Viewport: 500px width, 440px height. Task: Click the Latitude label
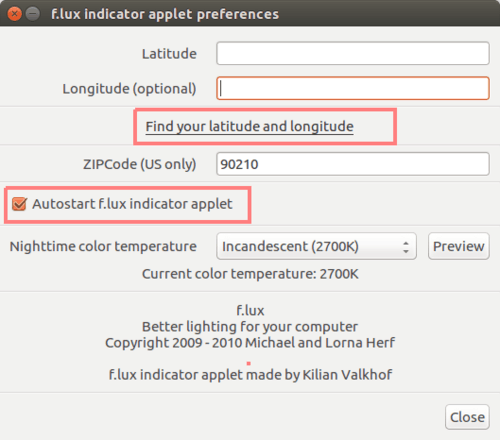click(x=169, y=54)
